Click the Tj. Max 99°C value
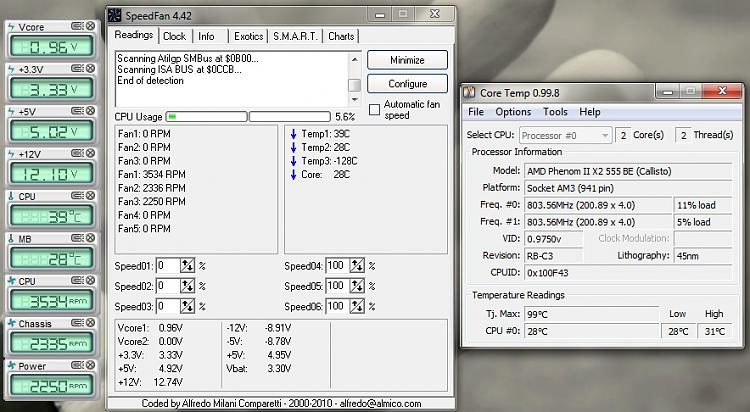Viewport: 750px width, 412px height. tap(591, 314)
